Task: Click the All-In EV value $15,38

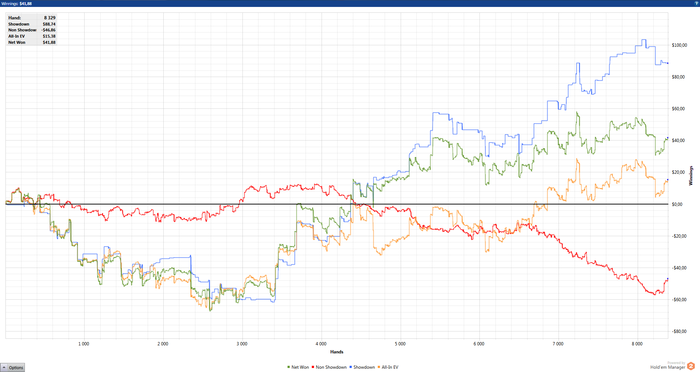Action: coord(49,36)
